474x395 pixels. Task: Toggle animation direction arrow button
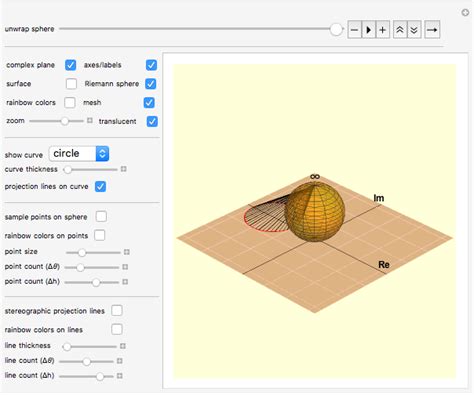pyautogui.click(x=432, y=30)
